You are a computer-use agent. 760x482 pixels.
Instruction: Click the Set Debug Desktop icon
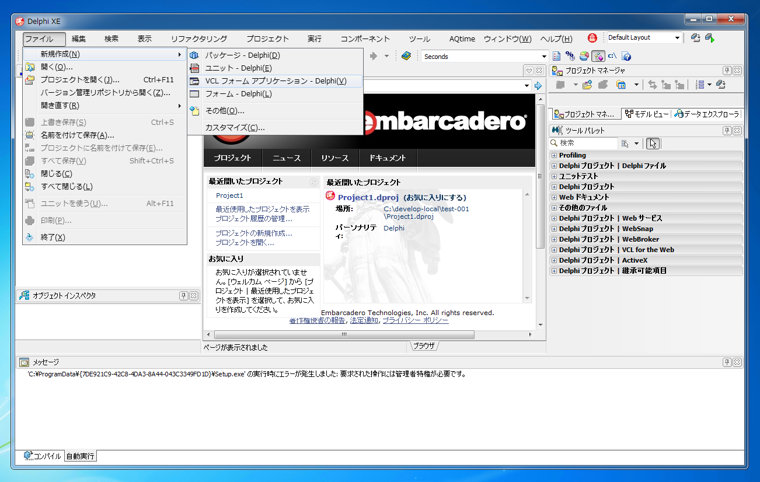click(x=710, y=38)
